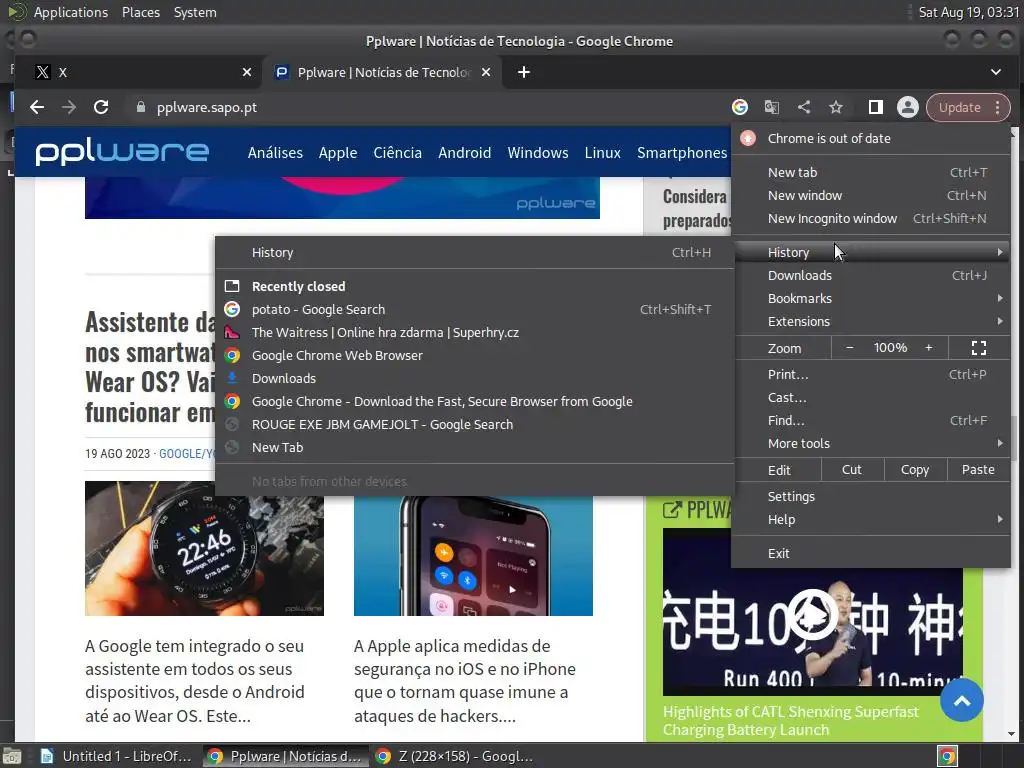Reopen potato - Google Search entry
Image resolution: width=1024 pixels, height=768 pixels.
tap(474, 310)
